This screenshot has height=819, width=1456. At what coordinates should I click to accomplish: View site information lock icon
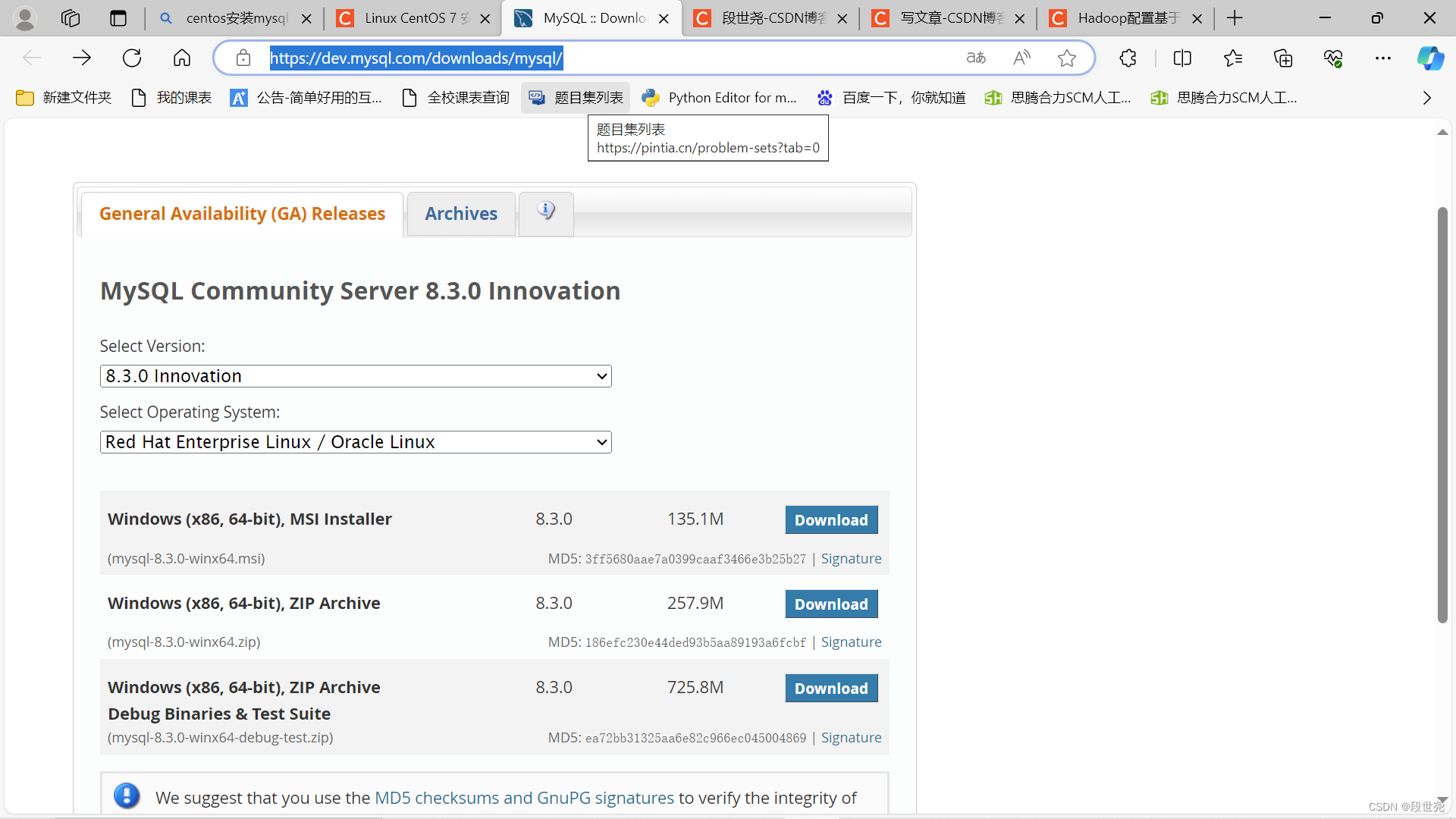[x=243, y=58]
